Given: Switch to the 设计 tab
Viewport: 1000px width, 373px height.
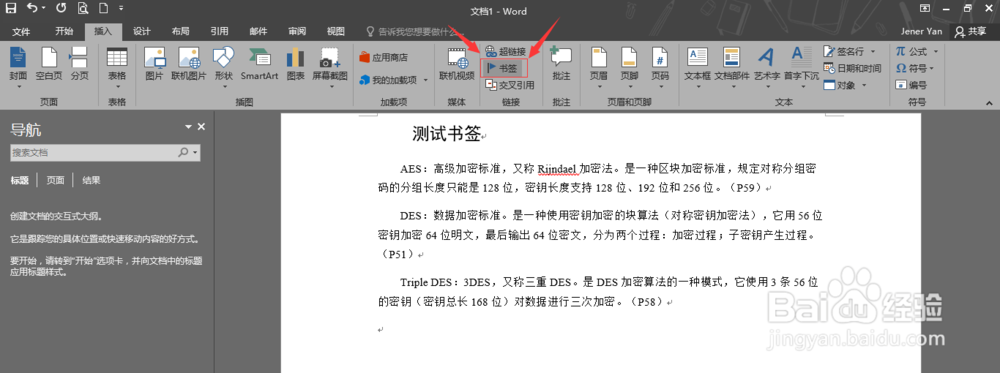Looking at the screenshot, I should 142,31.
